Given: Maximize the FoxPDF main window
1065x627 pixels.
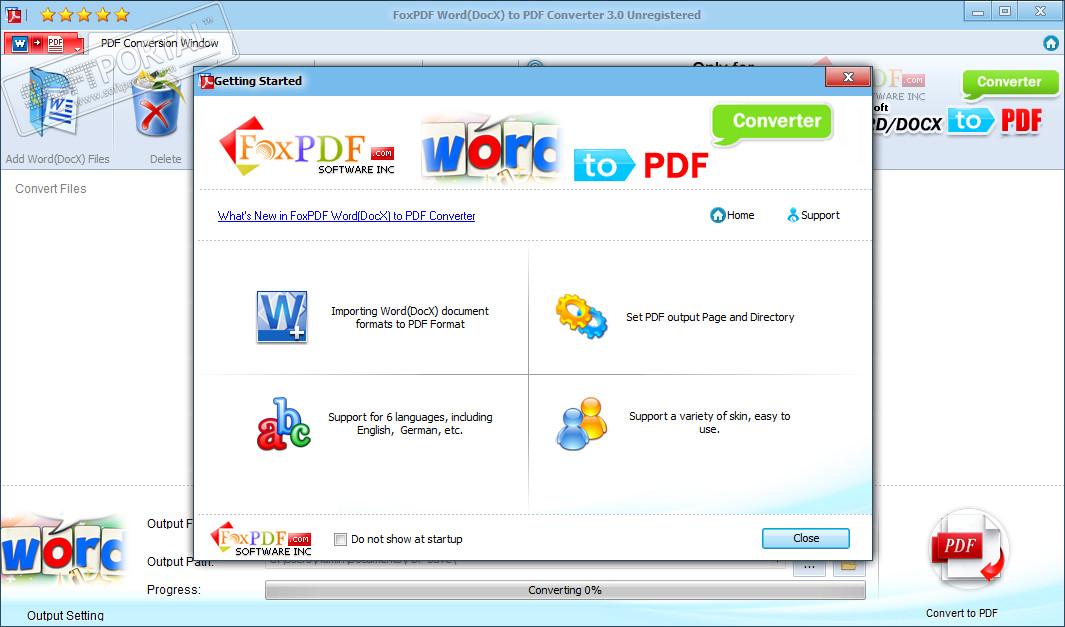Looking at the screenshot, I should coord(1005,12).
